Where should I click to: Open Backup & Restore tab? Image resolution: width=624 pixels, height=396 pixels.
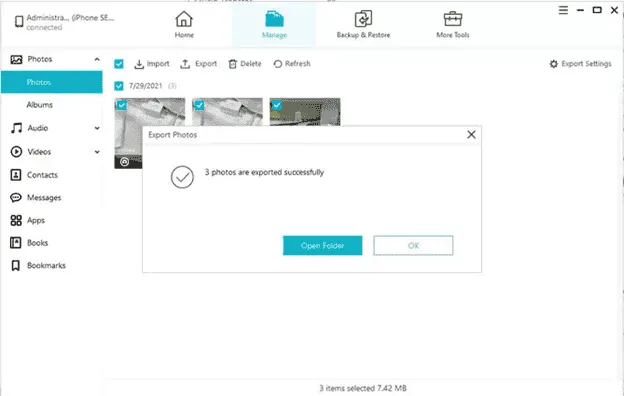tap(363, 25)
